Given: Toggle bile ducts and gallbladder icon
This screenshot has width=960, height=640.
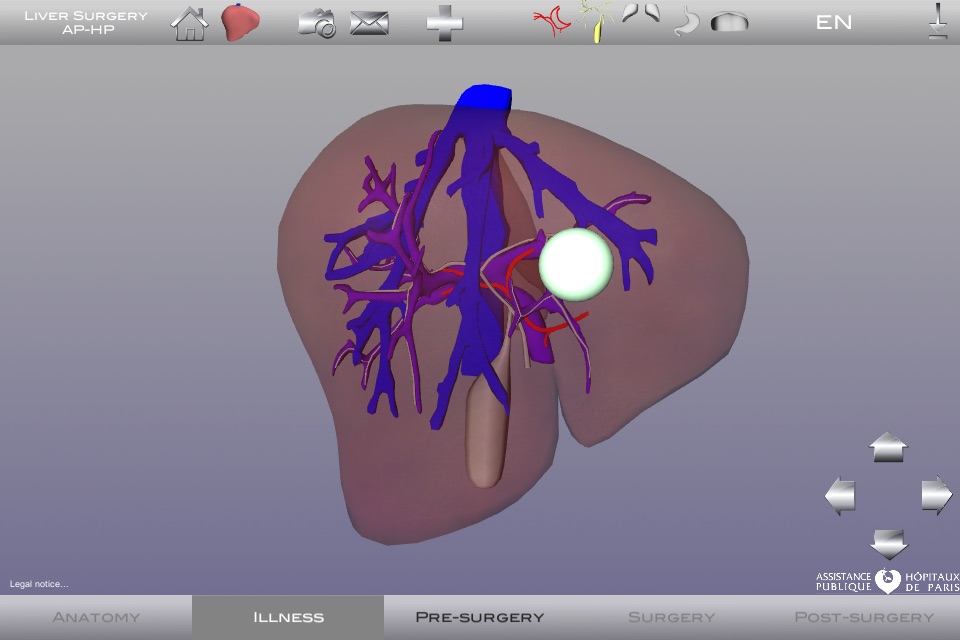Looking at the screenshot, I should click(x=596, y=21).
